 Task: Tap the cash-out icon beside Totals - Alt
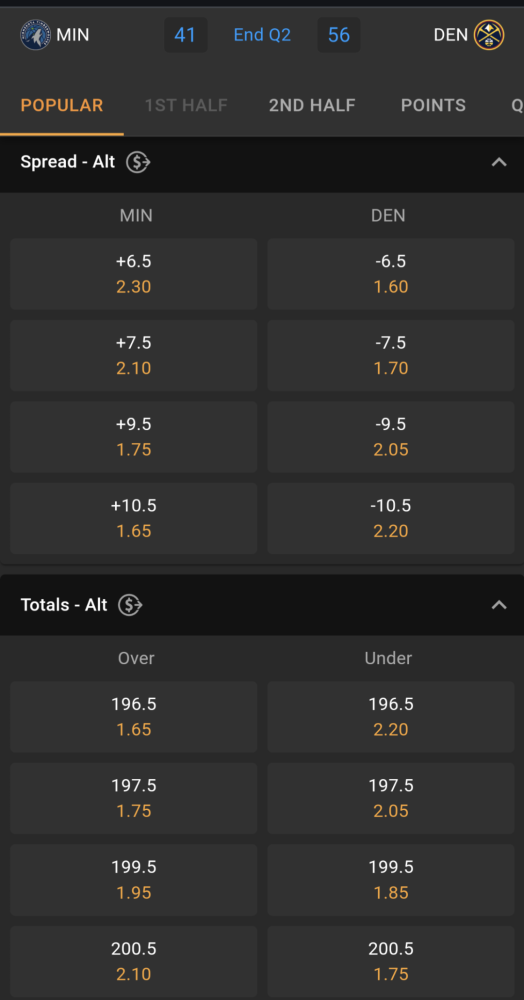tap(131, 605)
